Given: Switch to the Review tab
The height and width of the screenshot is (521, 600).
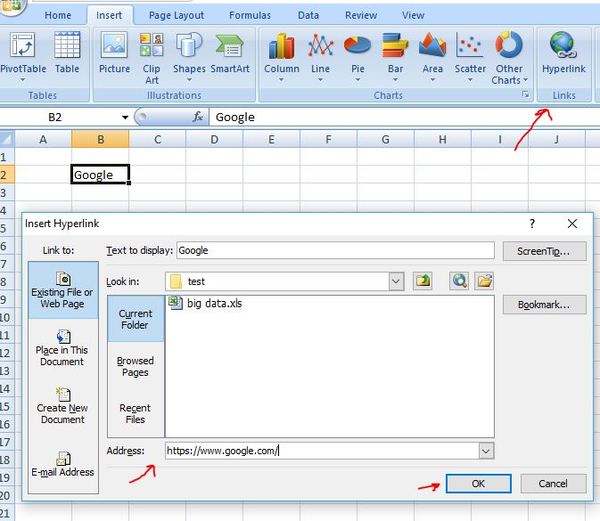Looking at the screenshot, I should tap(361, 15).
